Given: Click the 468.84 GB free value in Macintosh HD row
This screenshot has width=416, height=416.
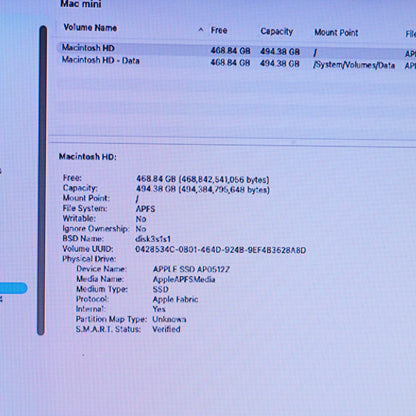Looking at the screenshot, I should [230, 51].
